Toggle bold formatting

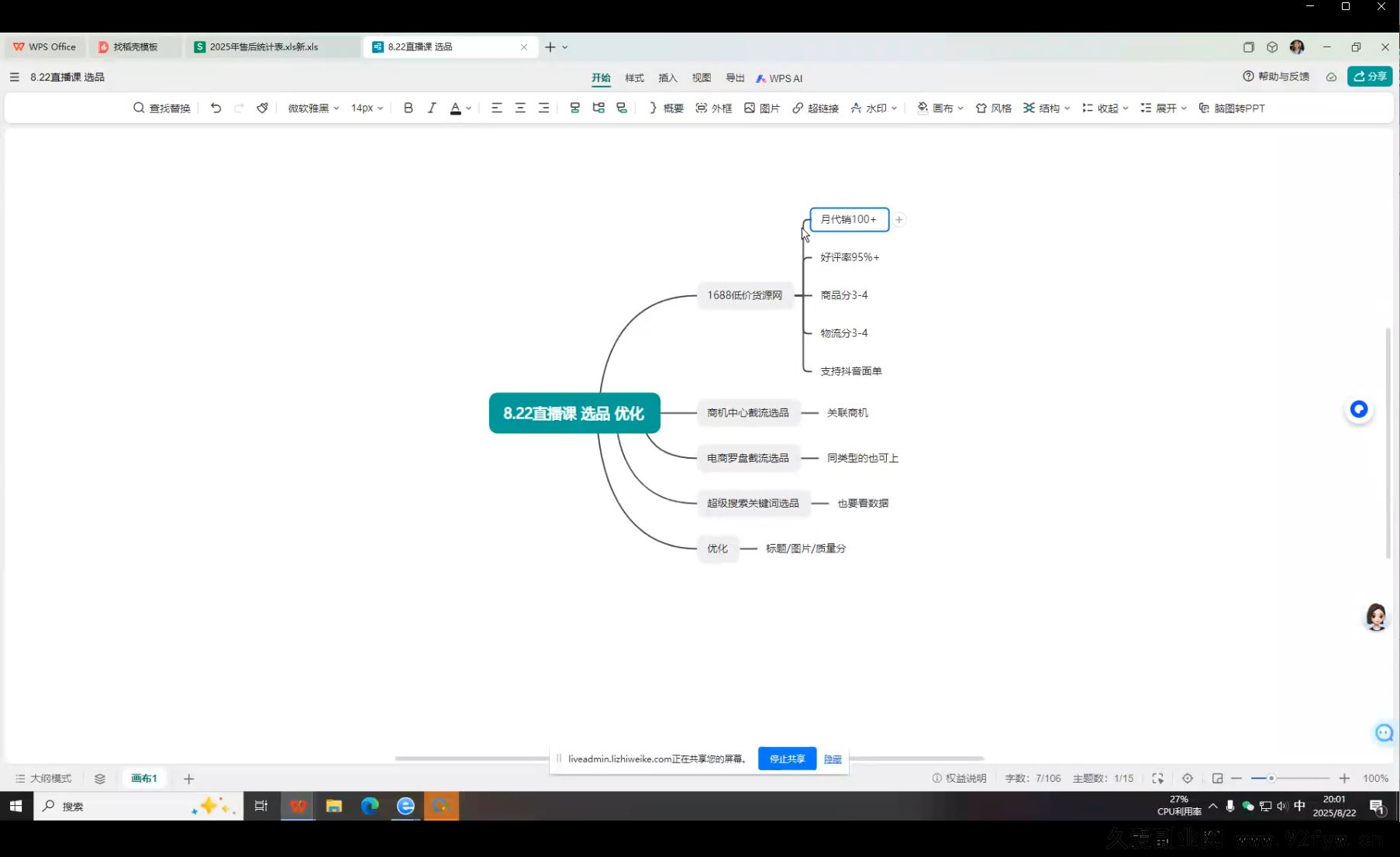(409, 108)
